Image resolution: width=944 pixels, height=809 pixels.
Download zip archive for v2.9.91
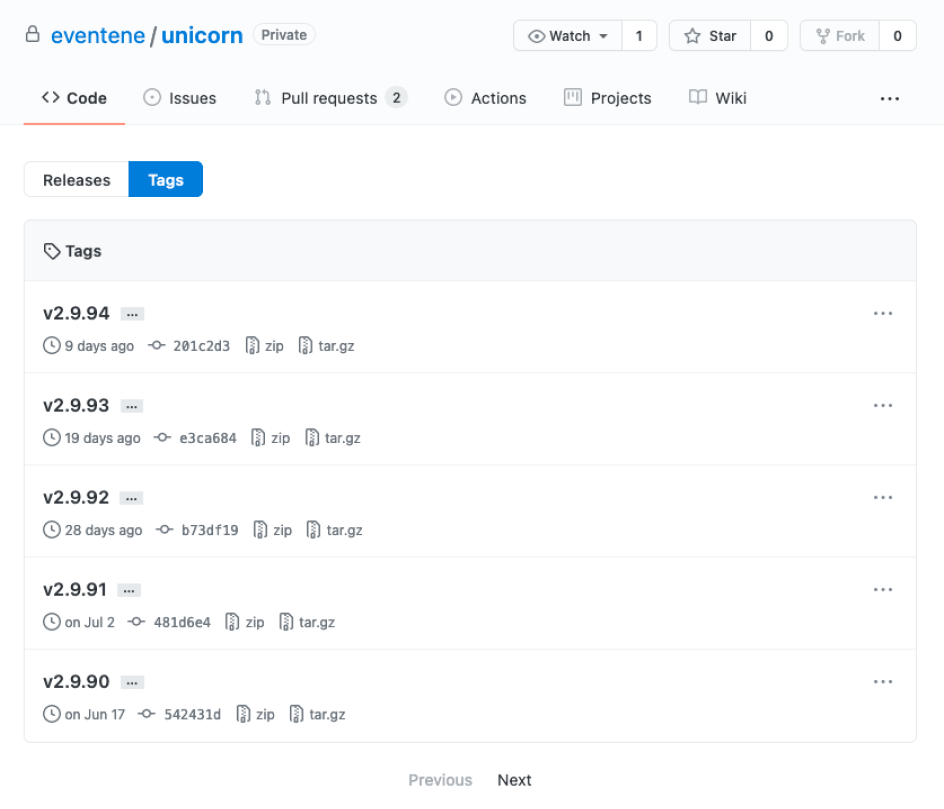click(245, 622)
